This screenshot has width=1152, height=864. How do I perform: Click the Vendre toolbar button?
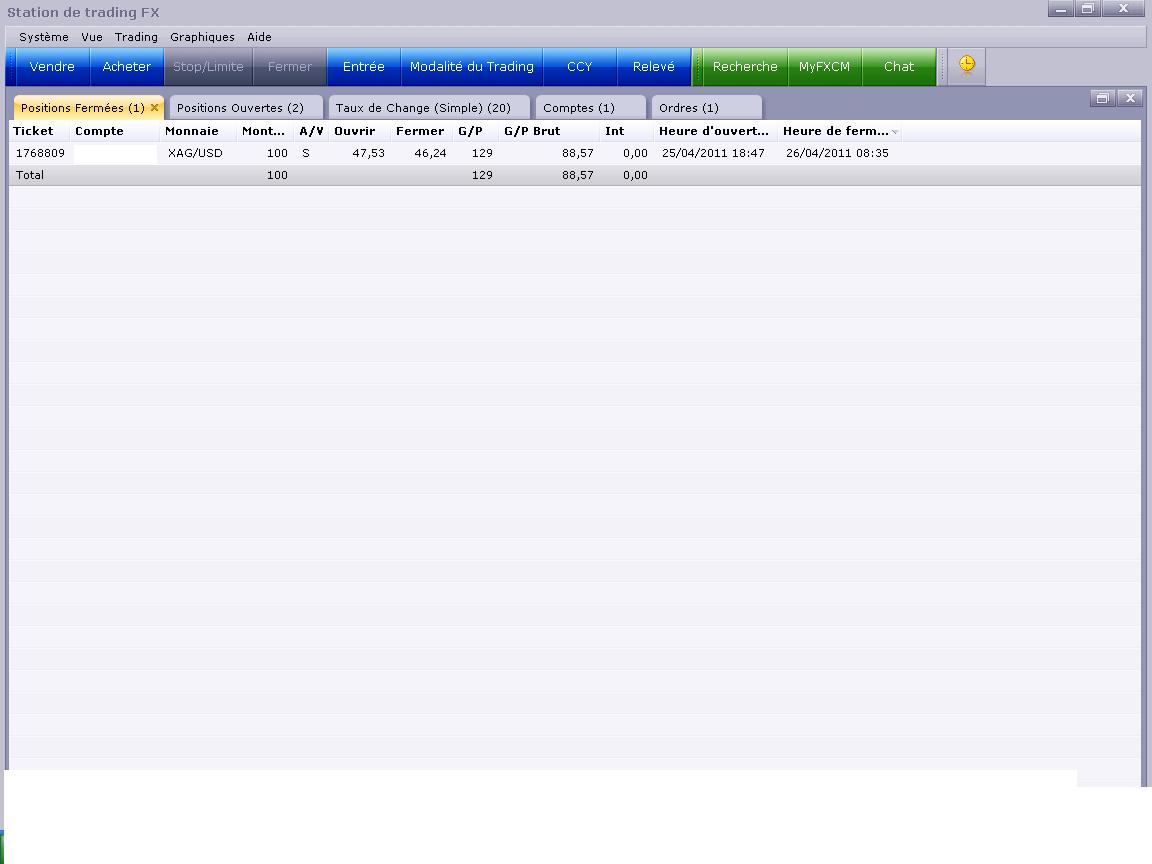[x=52, y=67]
